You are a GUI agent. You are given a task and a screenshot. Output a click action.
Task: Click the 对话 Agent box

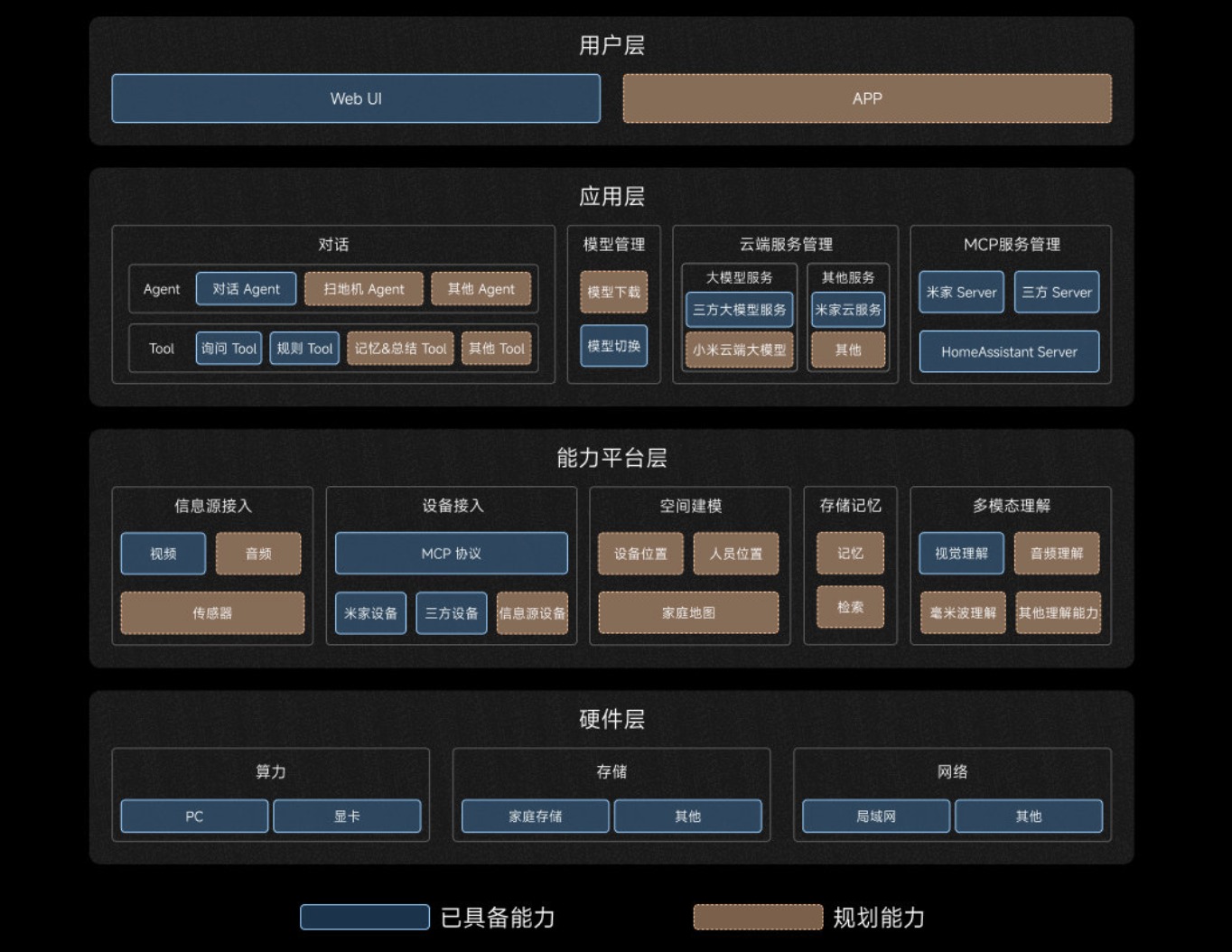(246, 289)
